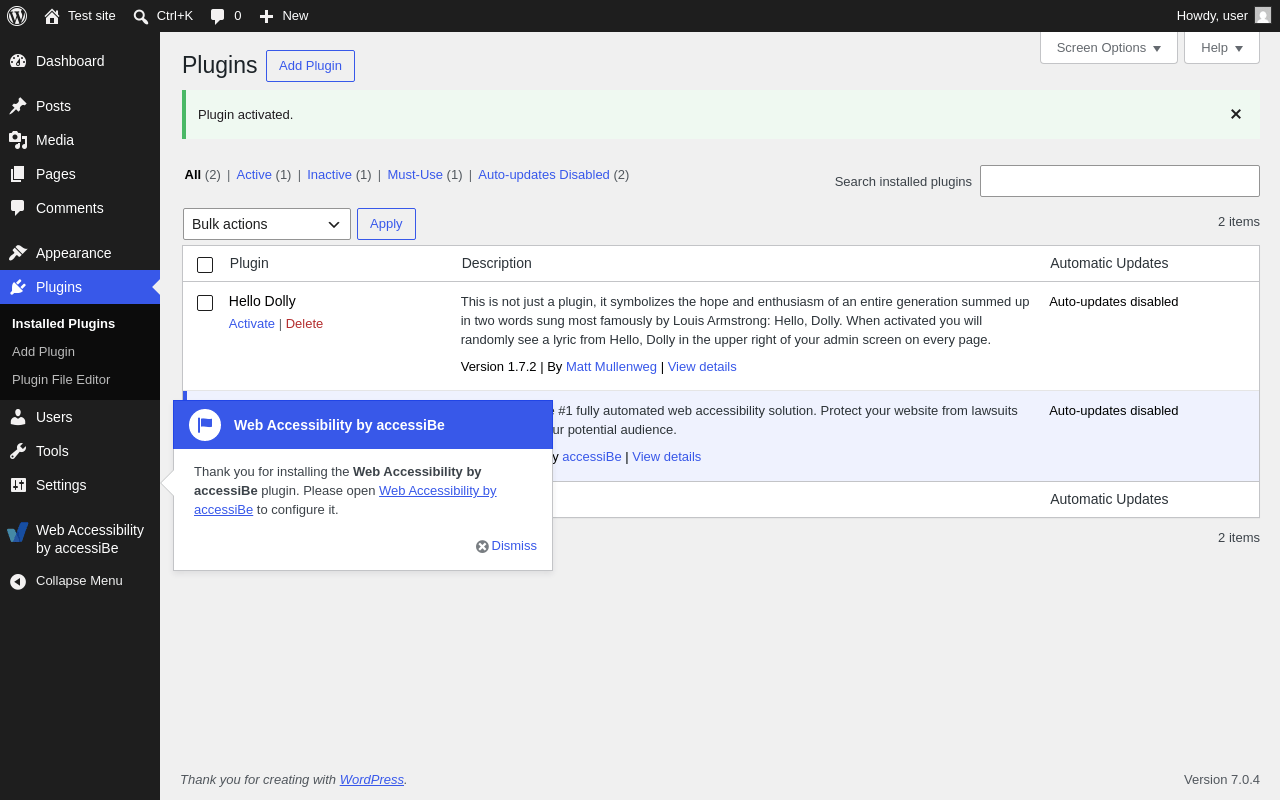Click the Pages icon in sidebar
This screenshot has height=800, width=1280.
[x=18, y=174]
